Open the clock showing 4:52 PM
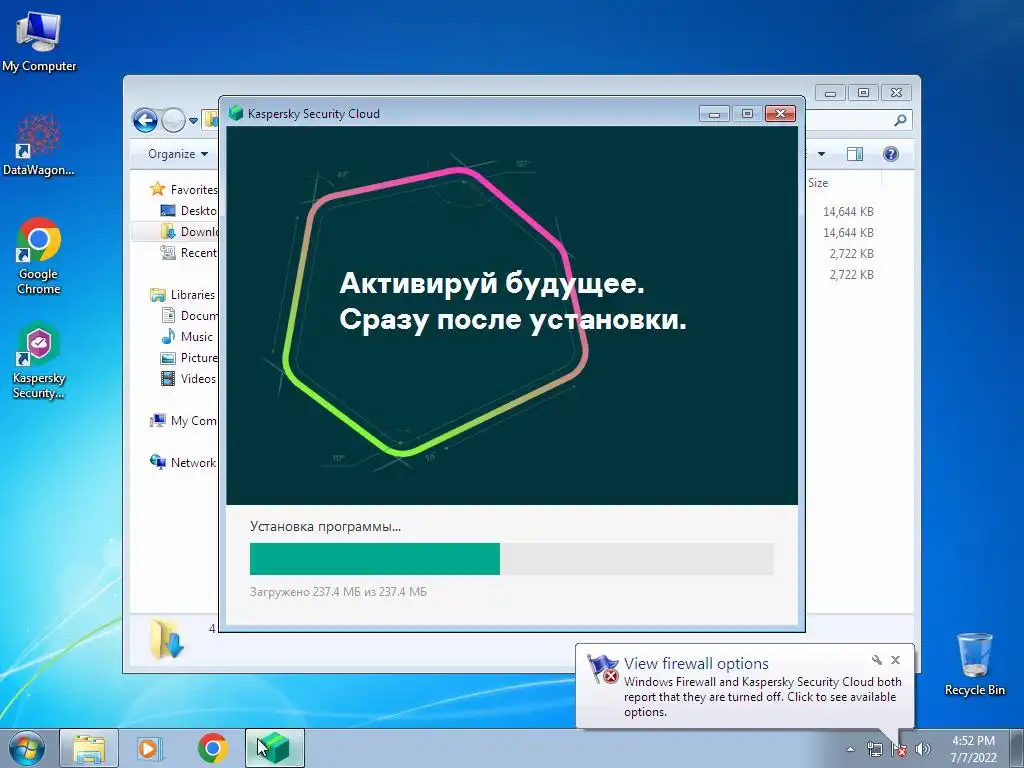1024x768 pixels. coord(973,749)
